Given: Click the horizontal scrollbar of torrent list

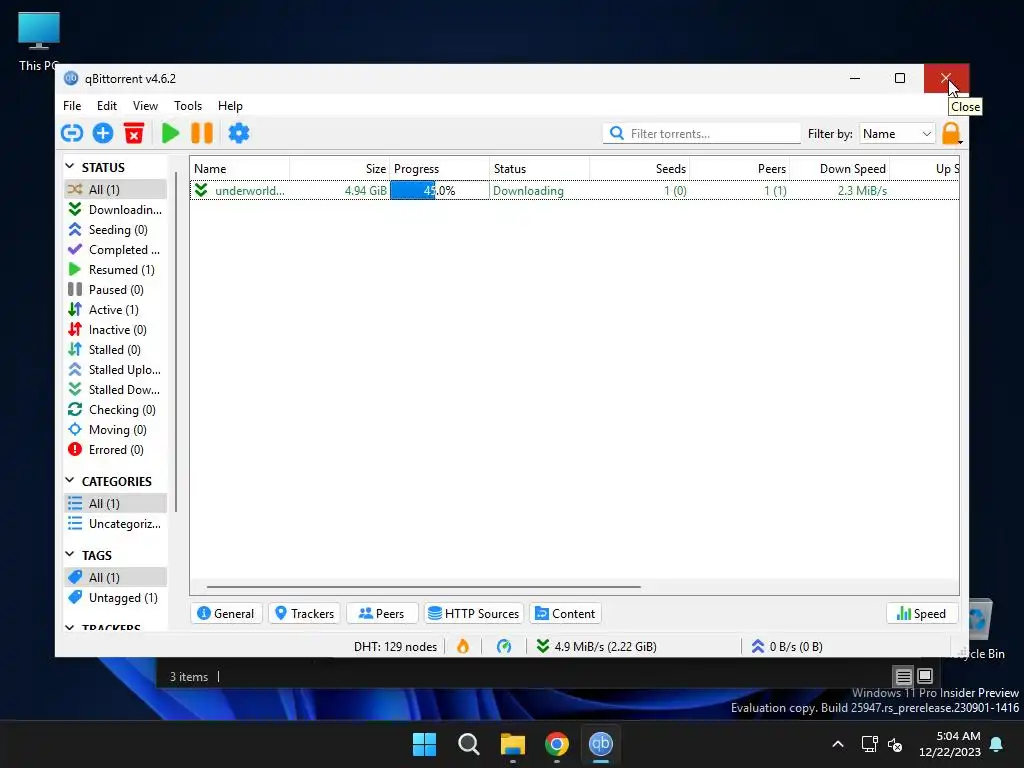Looking at the screenshot, I should click(x=423, y=586).
